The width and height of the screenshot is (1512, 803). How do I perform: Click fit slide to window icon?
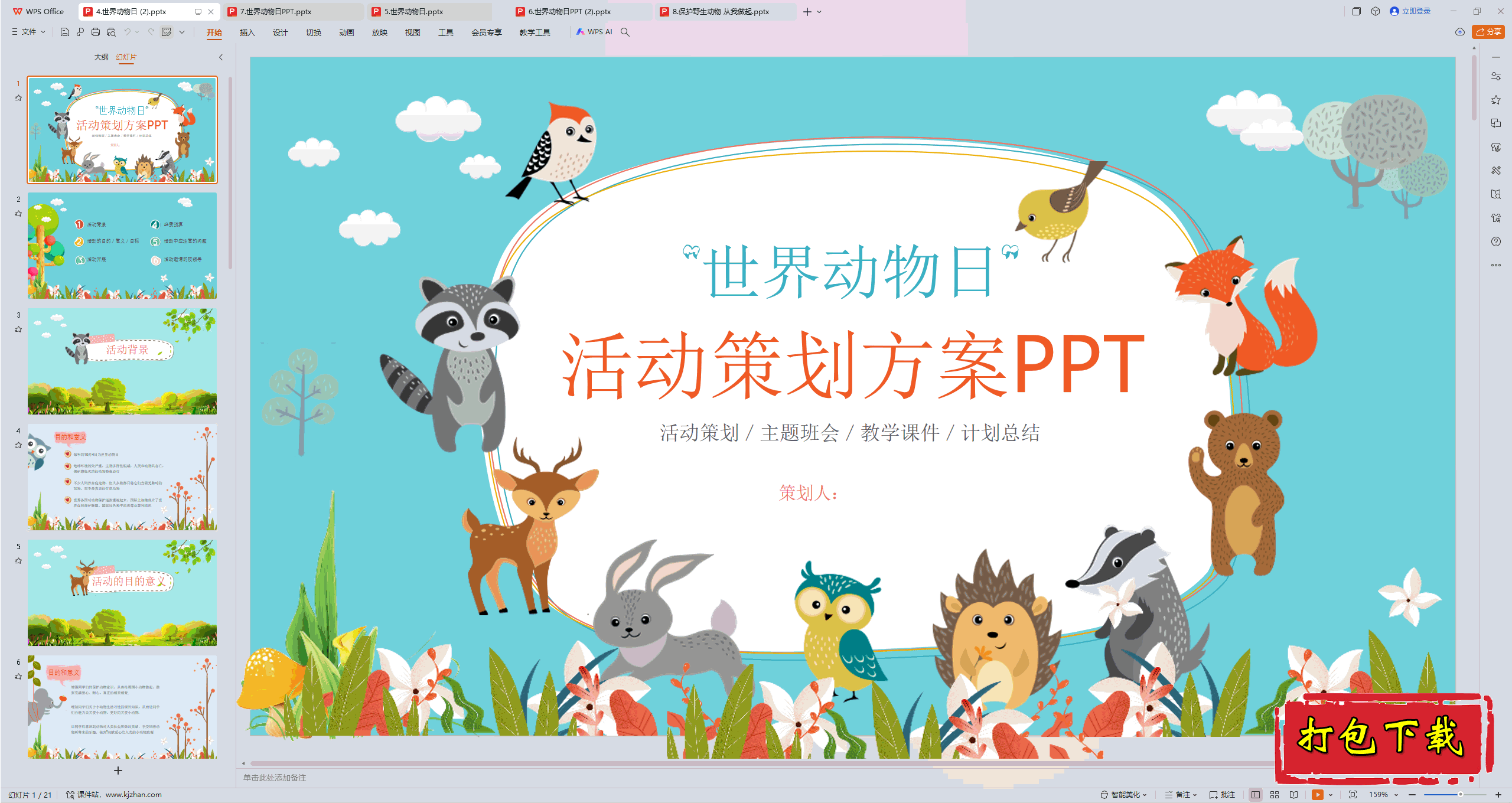pyautogui.click(x=1353, y=795)
